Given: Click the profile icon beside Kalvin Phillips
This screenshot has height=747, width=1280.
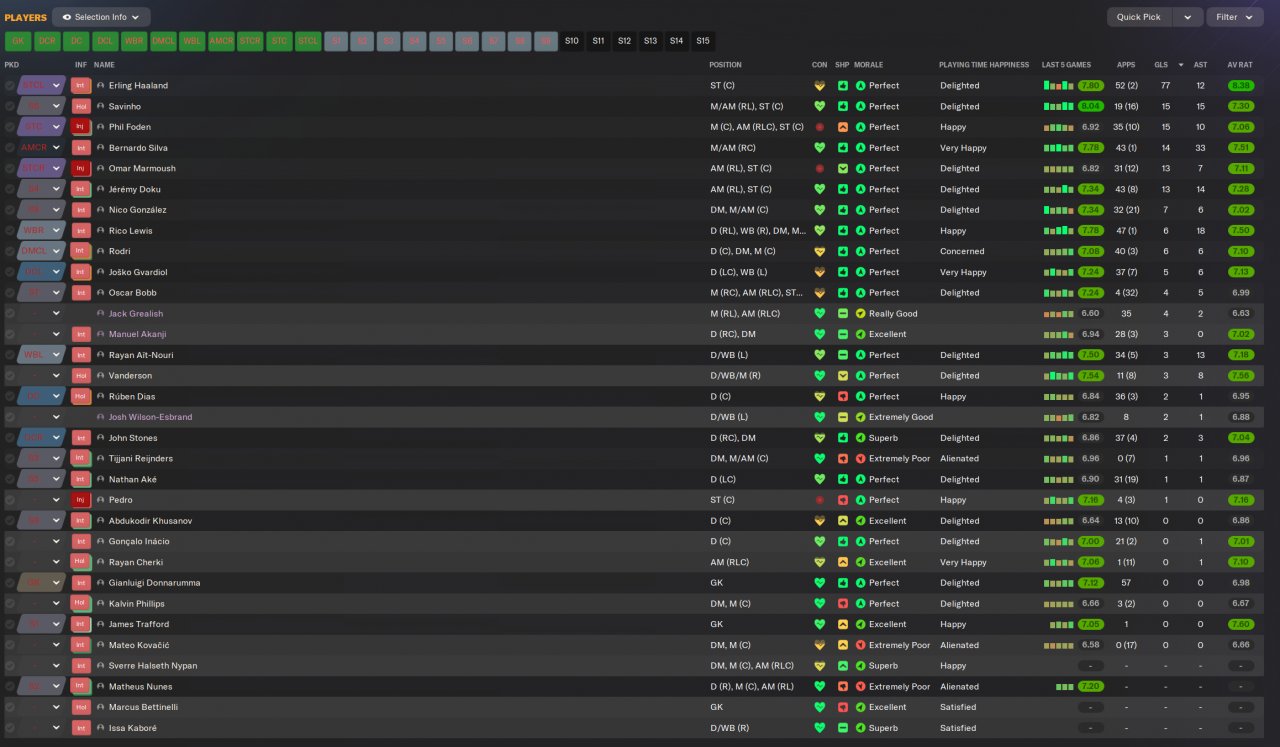Looking at the screenshot, I should [101, 604].
